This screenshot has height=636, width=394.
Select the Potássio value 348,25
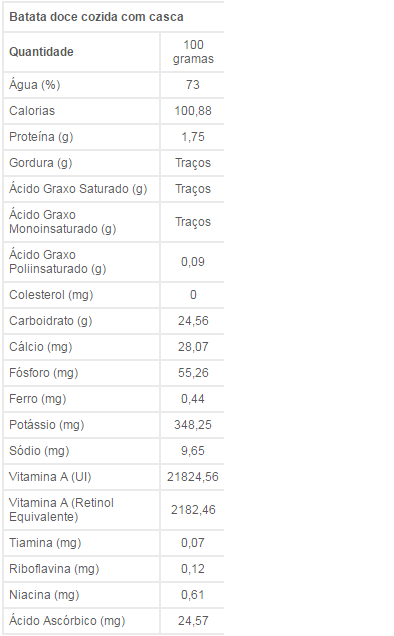[193, 425]
